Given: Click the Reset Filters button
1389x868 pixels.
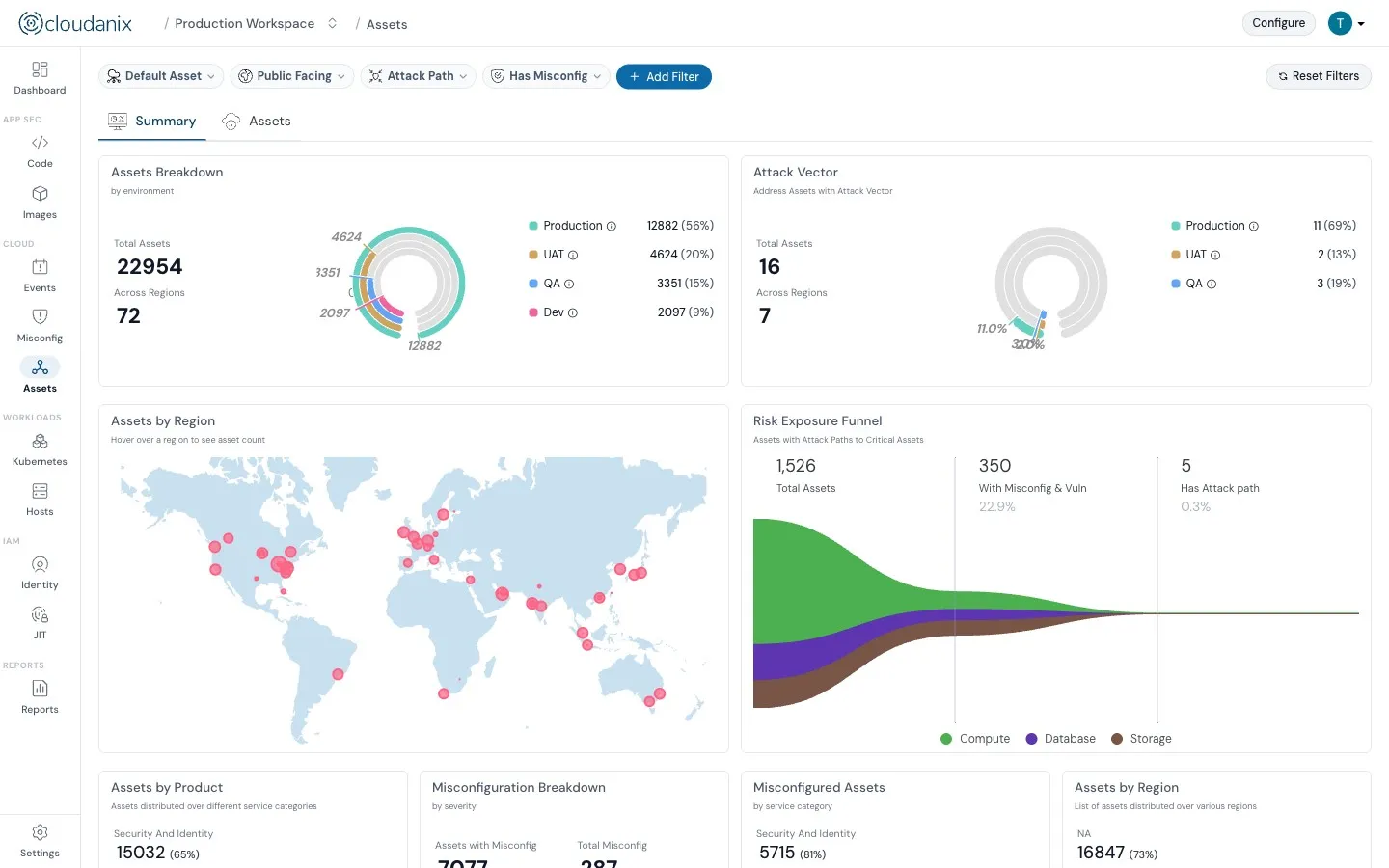Looking at the screenshot, I should coord(1319,76).
